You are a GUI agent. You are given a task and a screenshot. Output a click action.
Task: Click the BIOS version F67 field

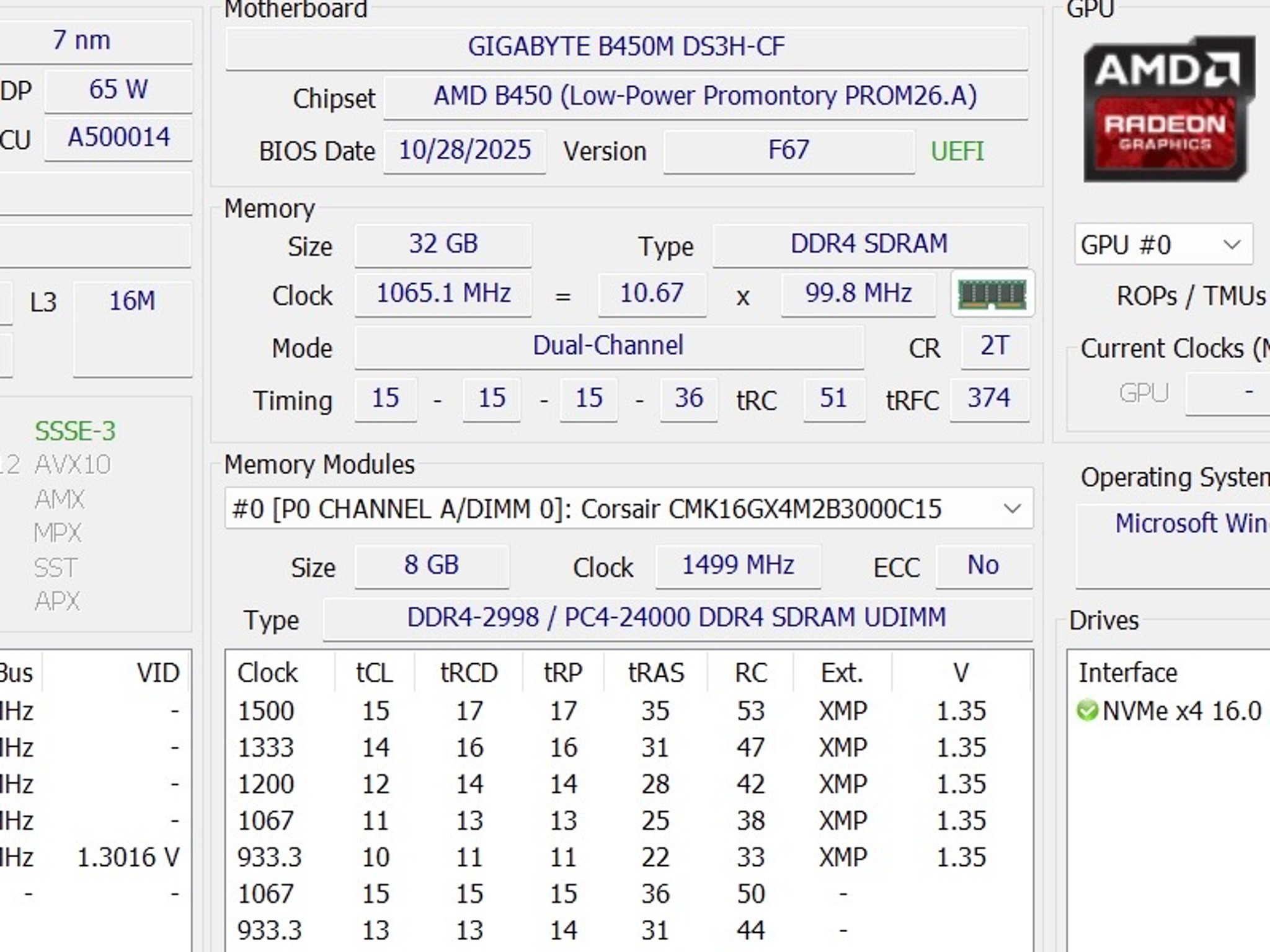click(x=789, y=151)
